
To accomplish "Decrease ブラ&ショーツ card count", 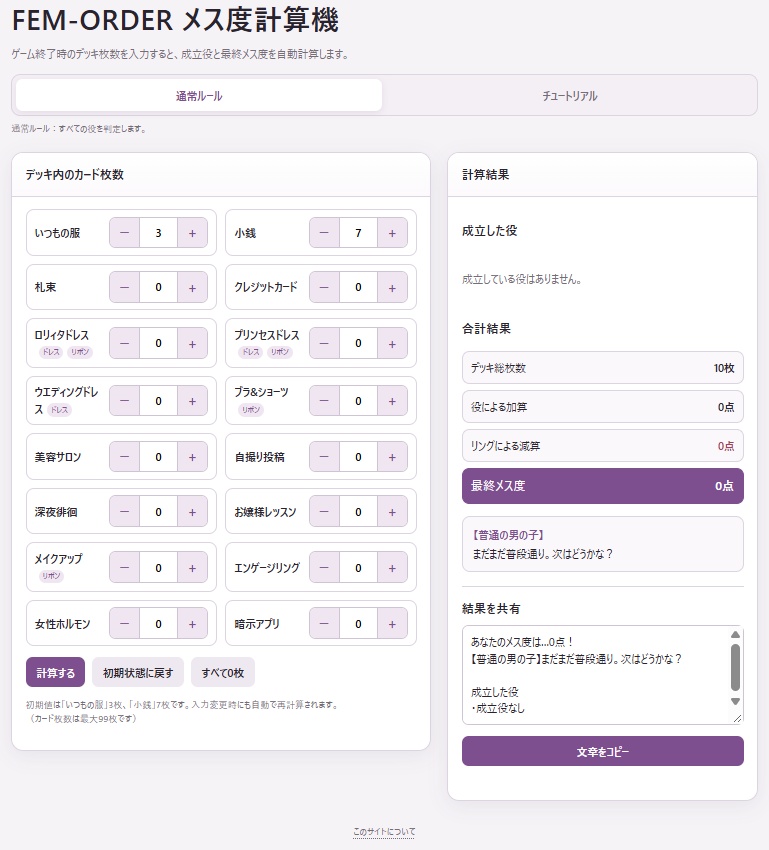I will 325,401.
